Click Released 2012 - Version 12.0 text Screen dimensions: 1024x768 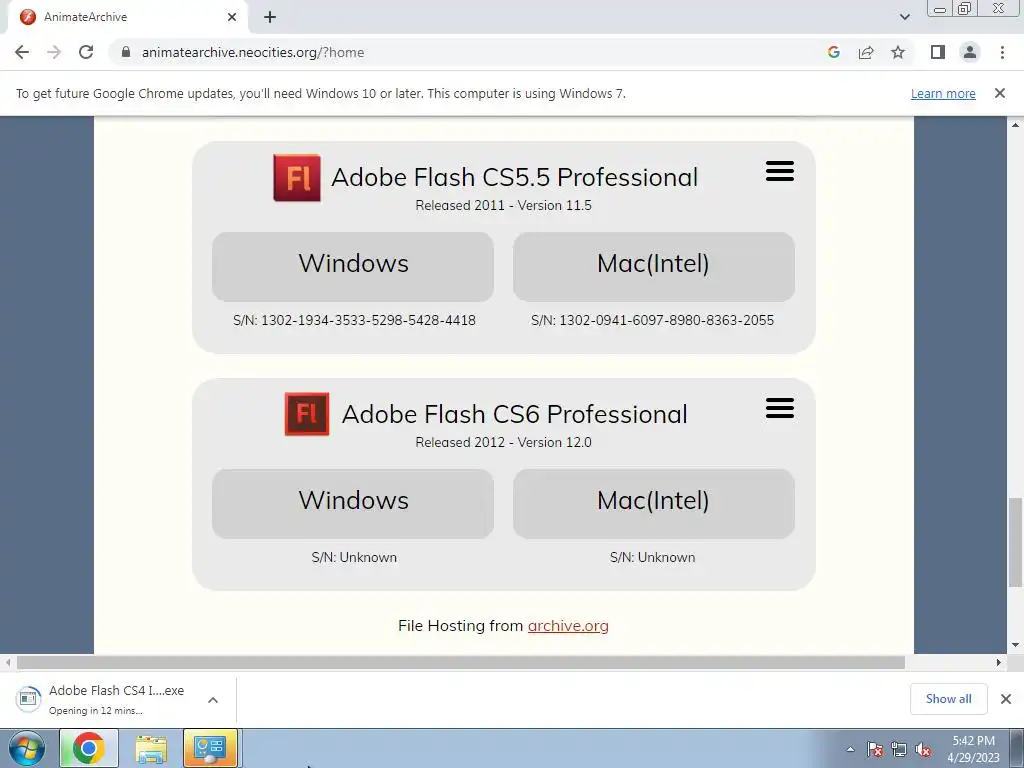(x=504, y=442)
